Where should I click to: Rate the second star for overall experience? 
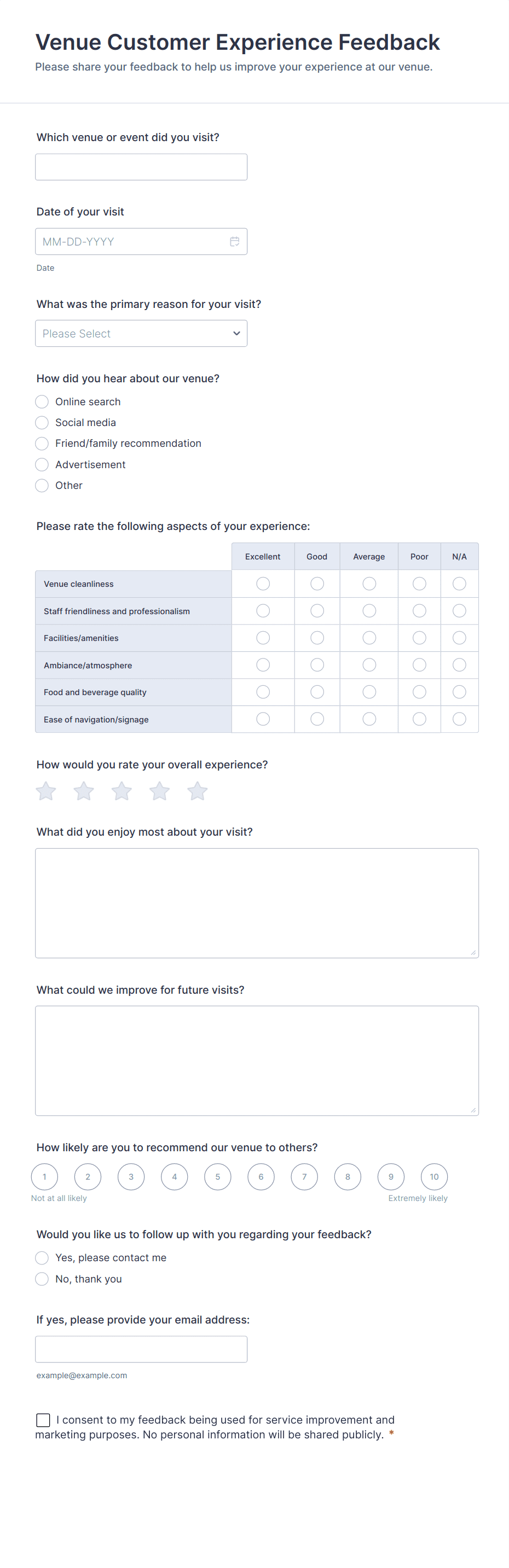[x=84, y=791]
